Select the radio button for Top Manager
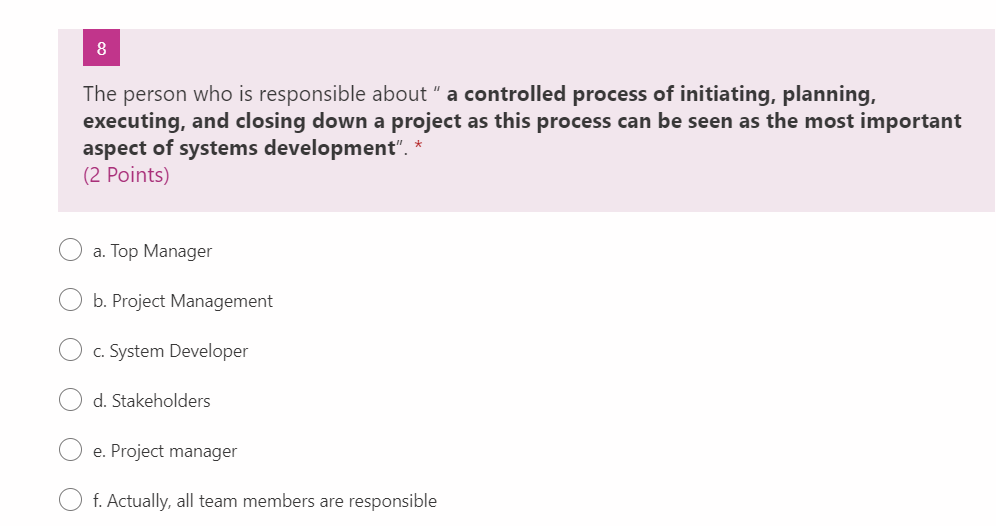996x526 pixels. [x=70, y=250]
